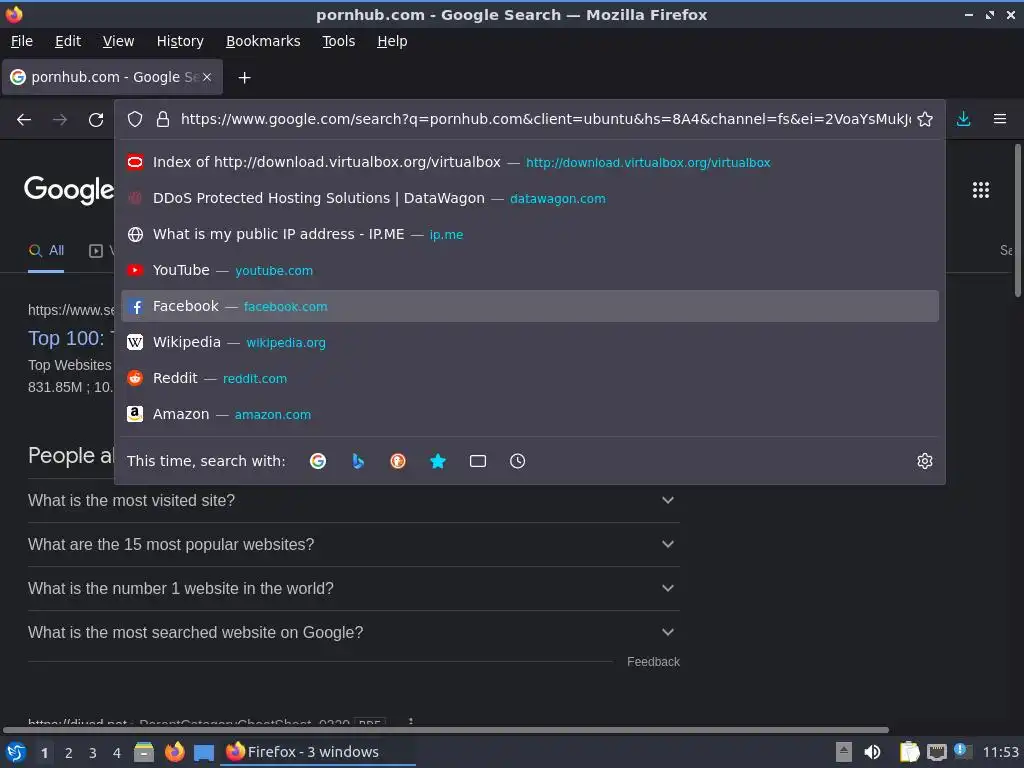Expand 'What is the number 1 website' question
Screen dimensions: 1024x768
(354, 588)
